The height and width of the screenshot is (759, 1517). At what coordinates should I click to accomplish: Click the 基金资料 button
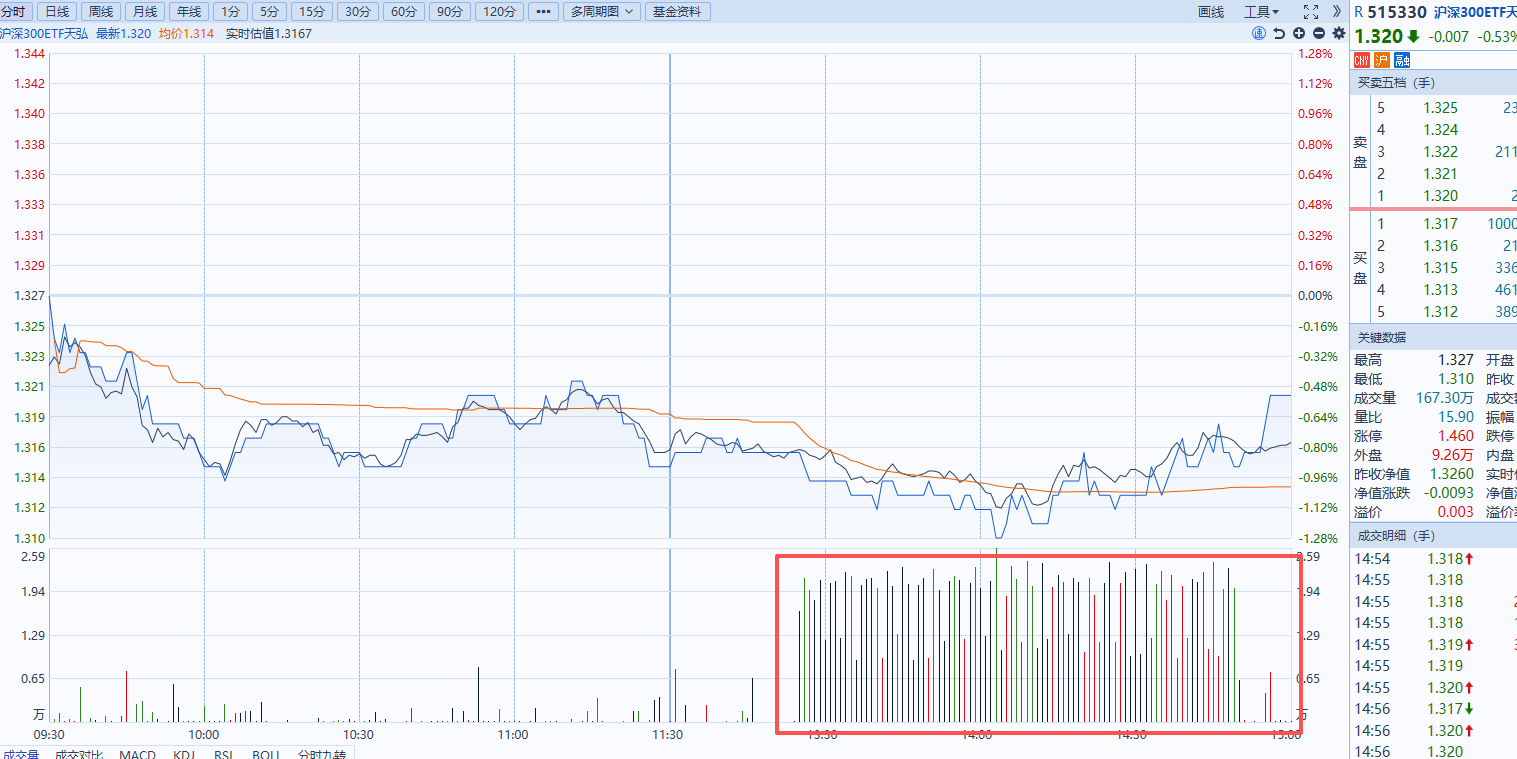[677, 12]
